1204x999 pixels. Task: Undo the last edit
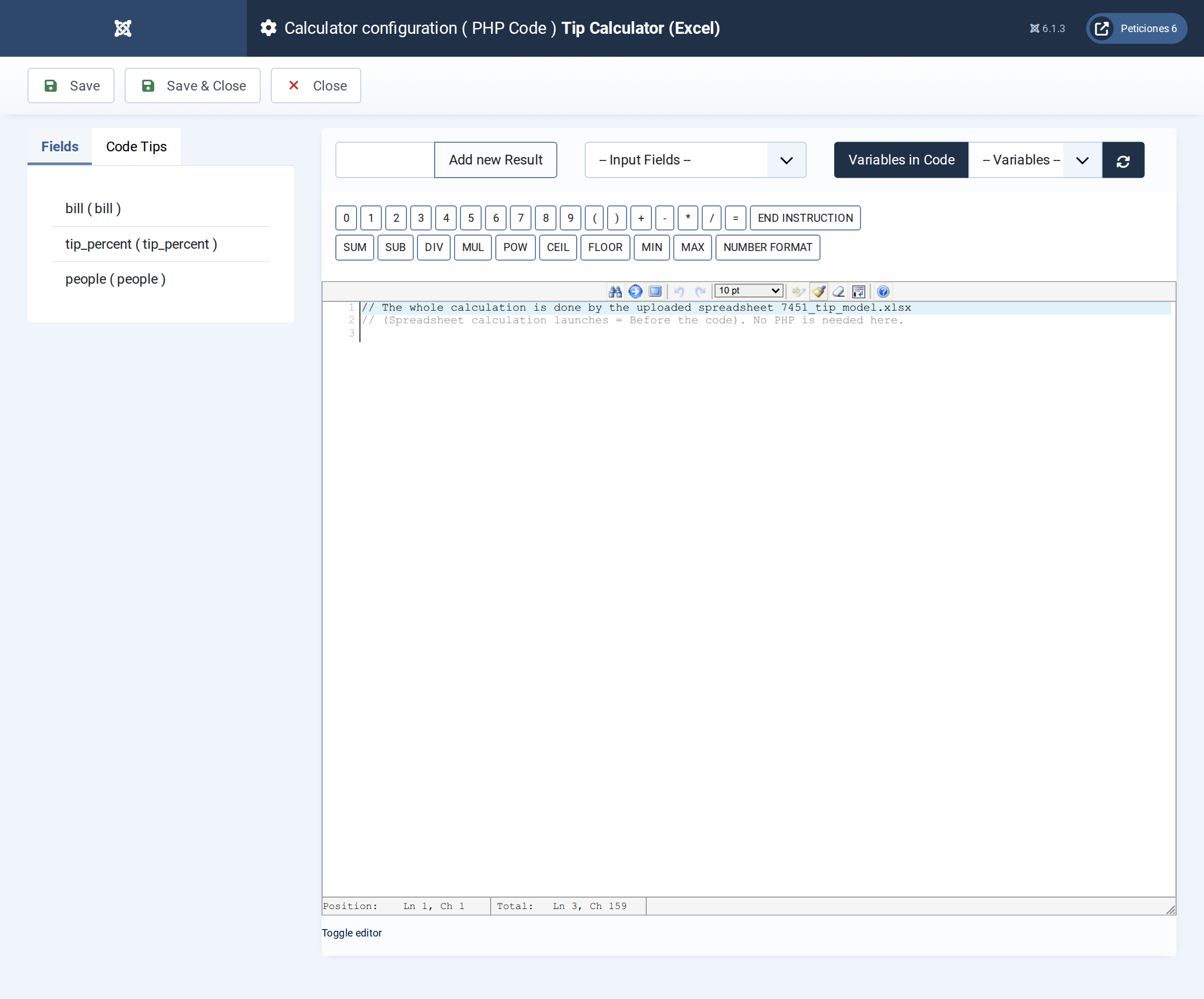pos(679,291)
